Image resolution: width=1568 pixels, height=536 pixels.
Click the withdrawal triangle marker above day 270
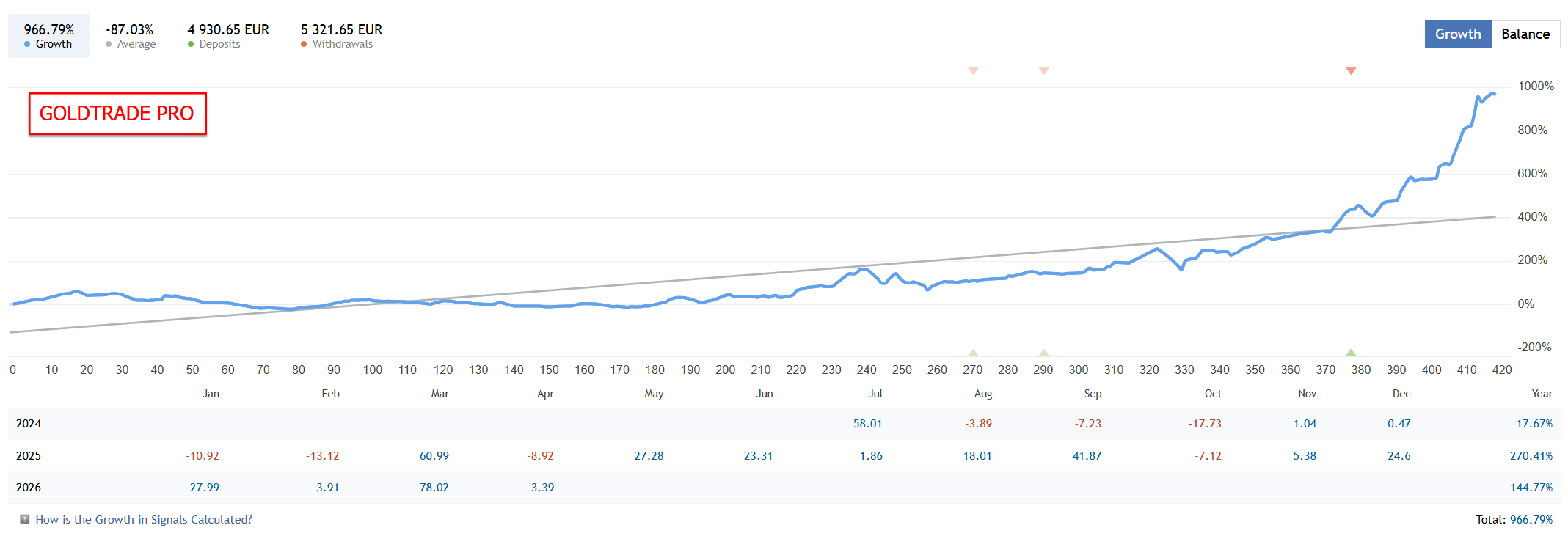click(973, 71)
